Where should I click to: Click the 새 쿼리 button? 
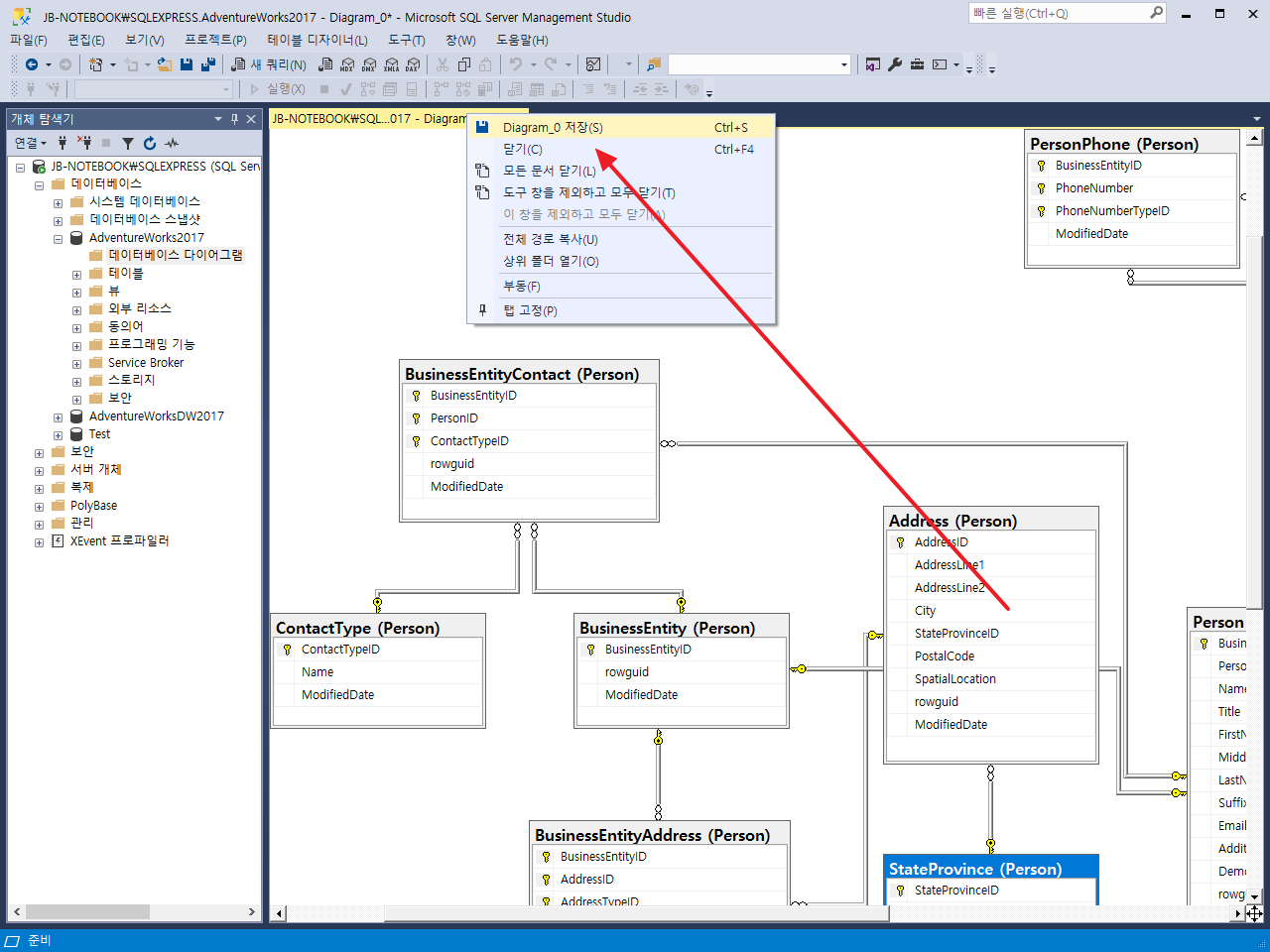pos(269,64)
